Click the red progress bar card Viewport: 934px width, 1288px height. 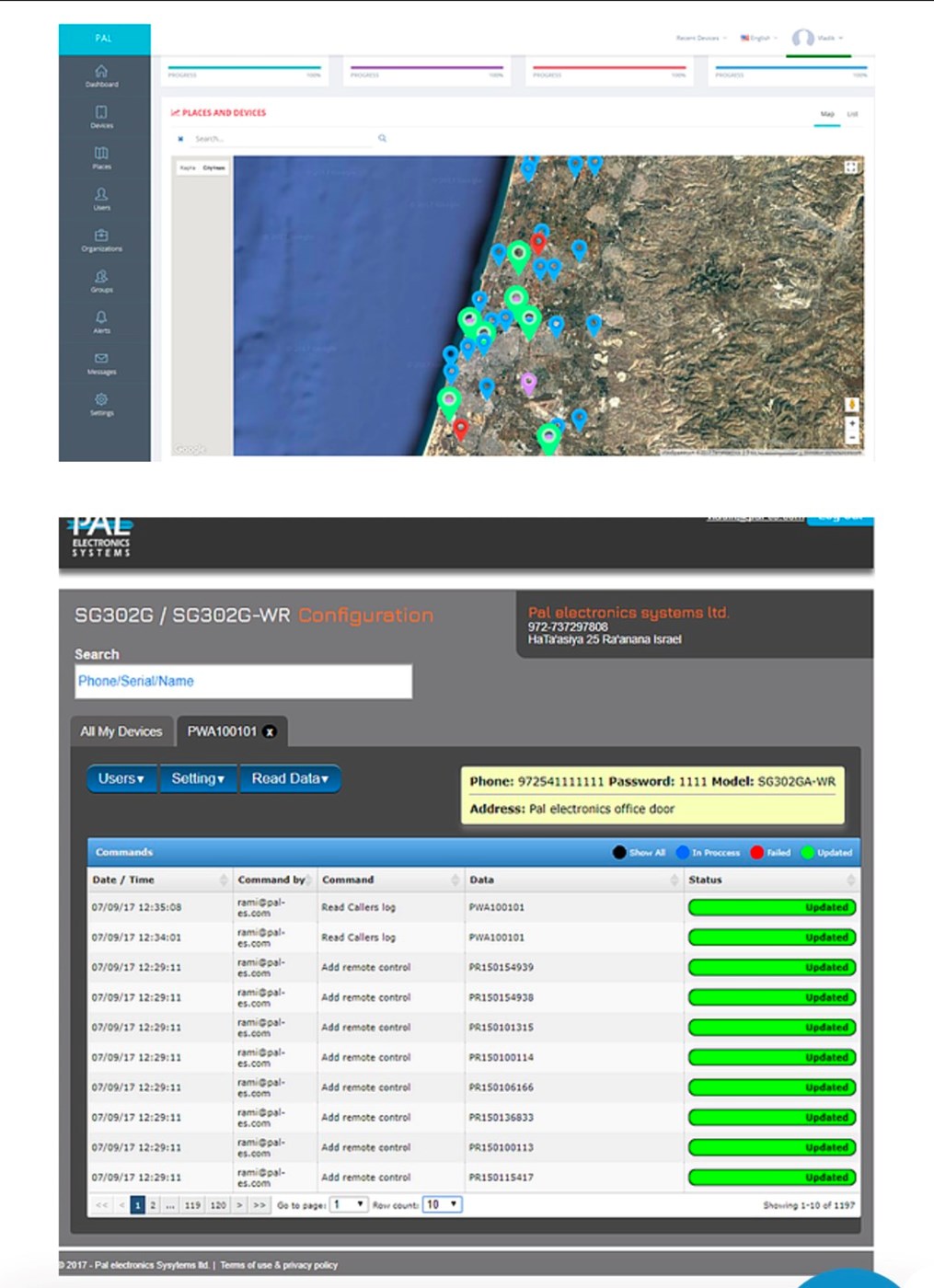[x=609, y=71]
